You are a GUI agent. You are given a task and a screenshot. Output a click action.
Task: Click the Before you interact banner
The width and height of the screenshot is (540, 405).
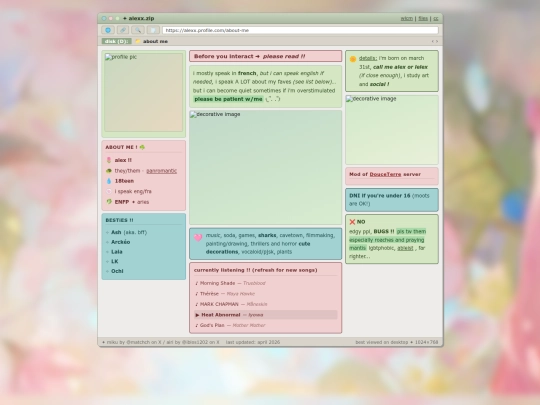(266, 56)
